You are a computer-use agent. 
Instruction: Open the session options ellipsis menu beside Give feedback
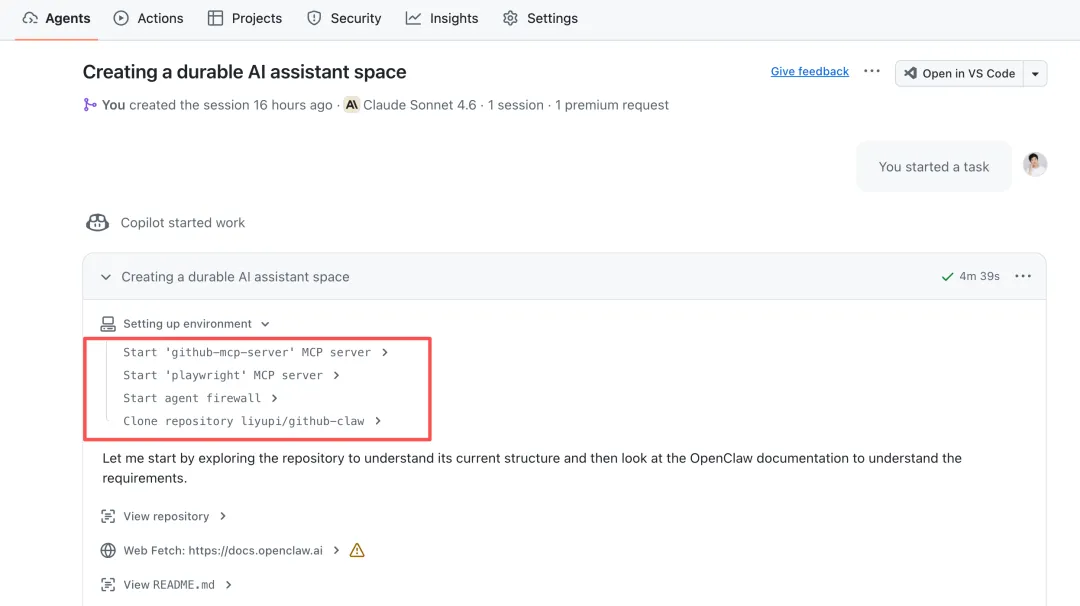(x=872, y=72)
